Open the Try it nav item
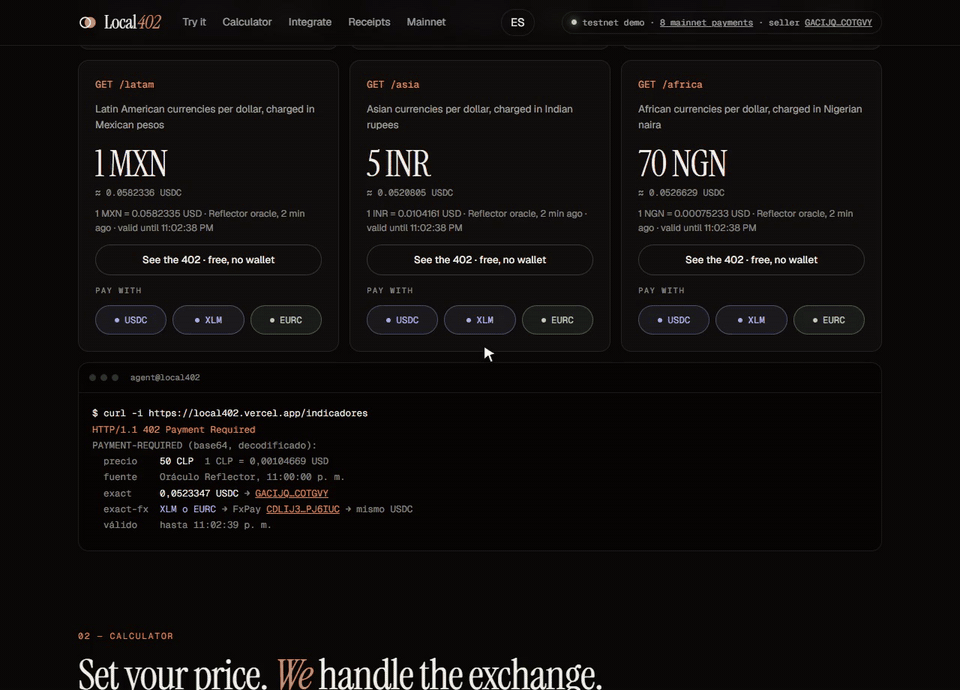 click(x=194, y=22)
